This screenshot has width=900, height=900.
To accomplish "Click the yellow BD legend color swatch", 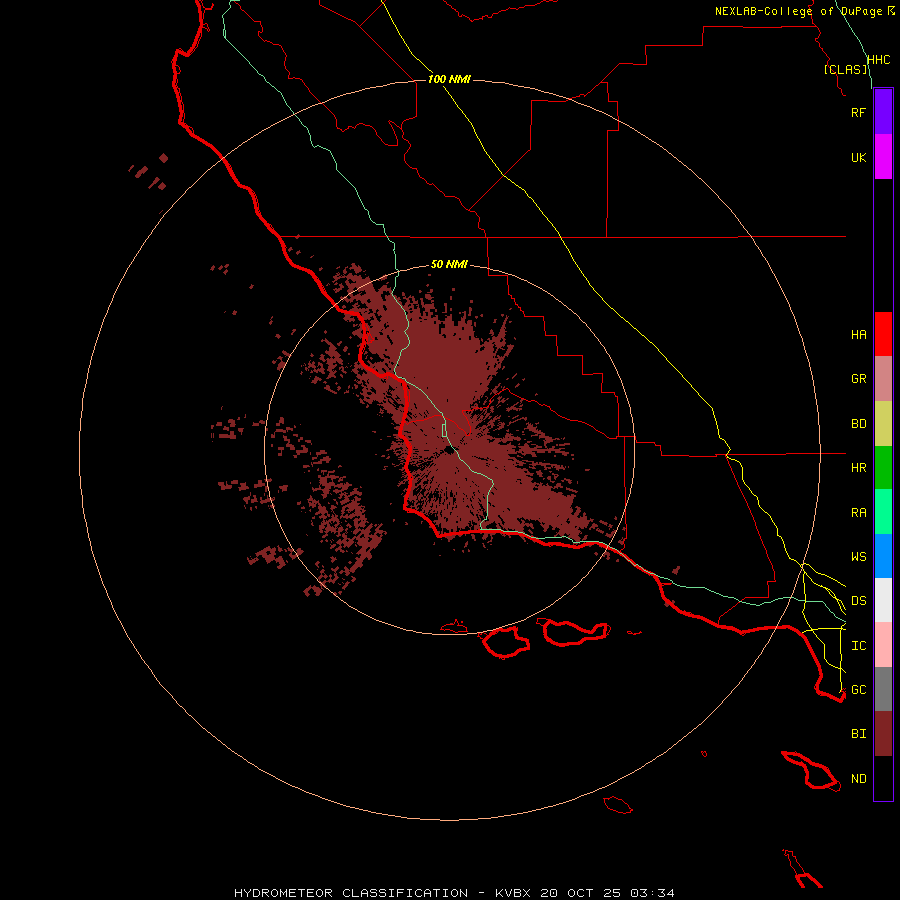I will [883, 424].
